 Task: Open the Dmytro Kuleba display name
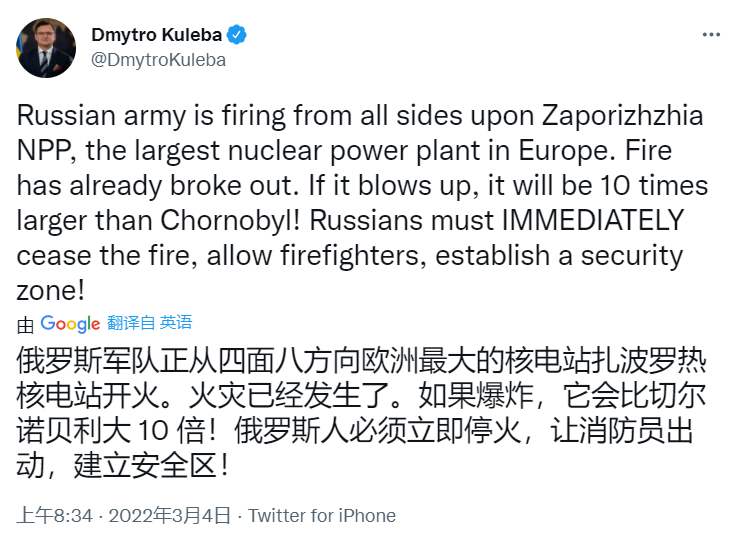tap(156, 35)
